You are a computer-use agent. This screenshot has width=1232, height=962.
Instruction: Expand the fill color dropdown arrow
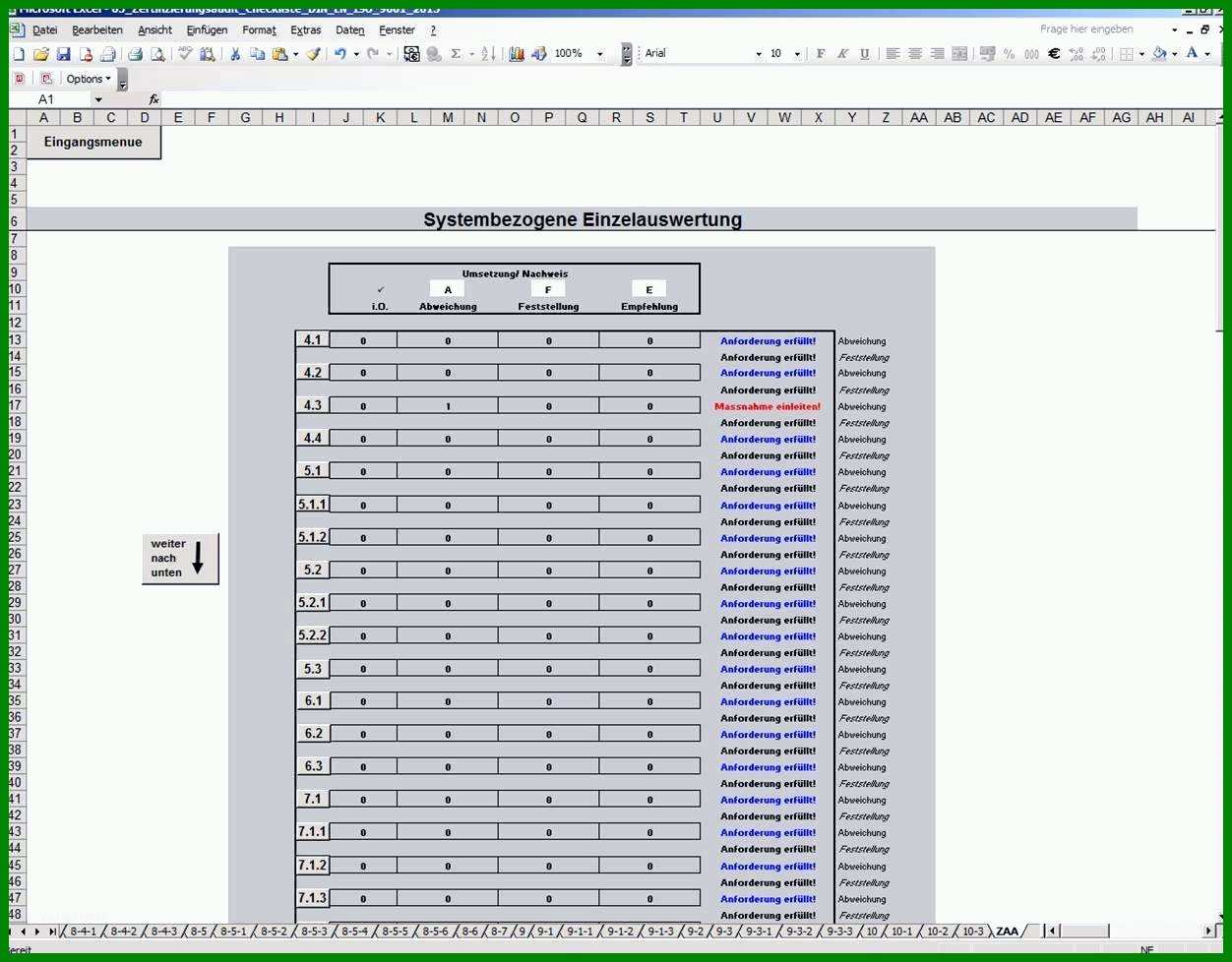point(1174,54)
